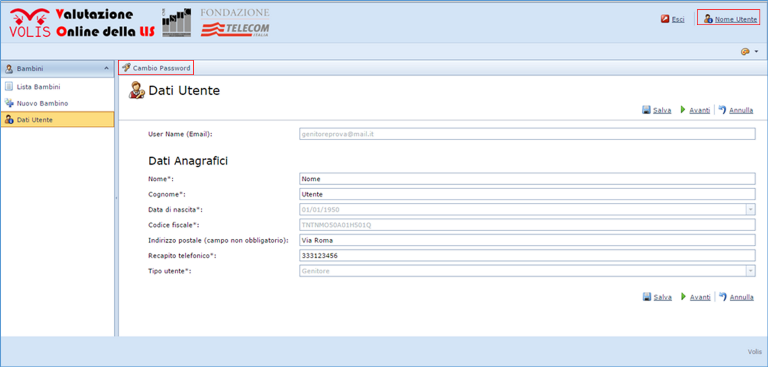
Task: Open the Data di nascita dropdown arrow
Action: 751,209
